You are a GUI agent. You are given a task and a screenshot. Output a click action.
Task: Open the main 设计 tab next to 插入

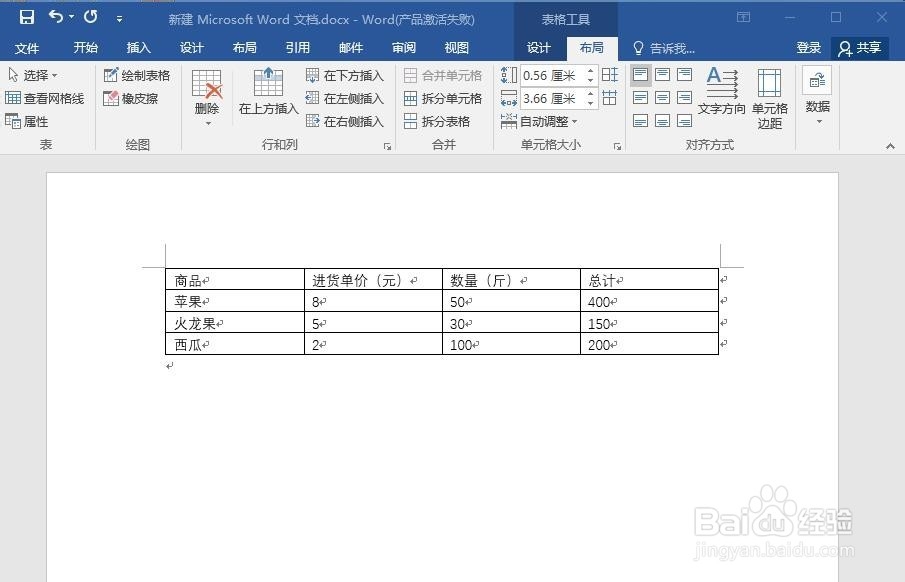click(192, 48)
